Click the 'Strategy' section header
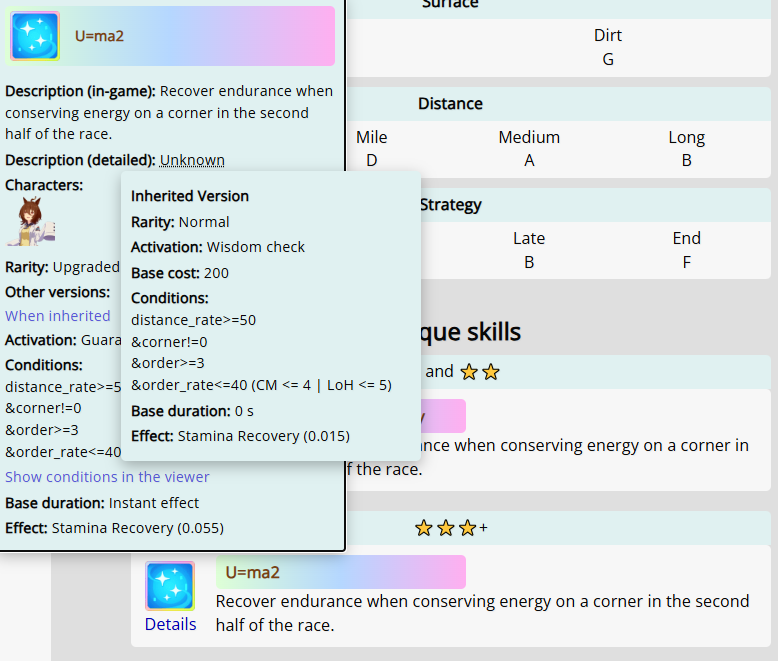Image resolution: width=778 pixels, height=661 pixels. pos(451,205)
